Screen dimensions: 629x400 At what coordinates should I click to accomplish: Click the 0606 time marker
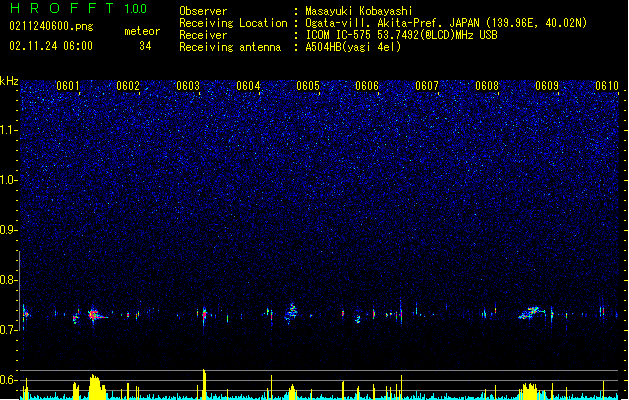coord(367,86)
